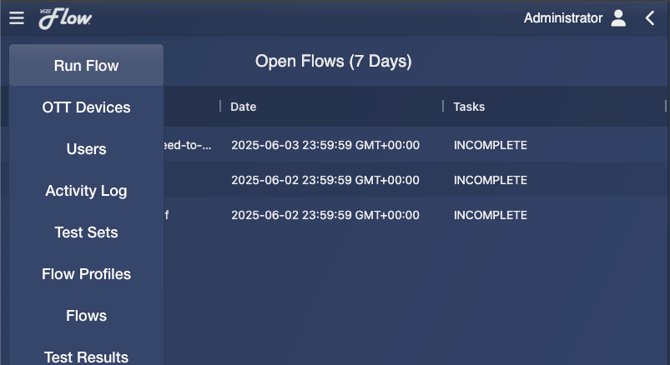670x365 pixels.
Task: Open Flow Profiles menu item
Action: [86, 274]
